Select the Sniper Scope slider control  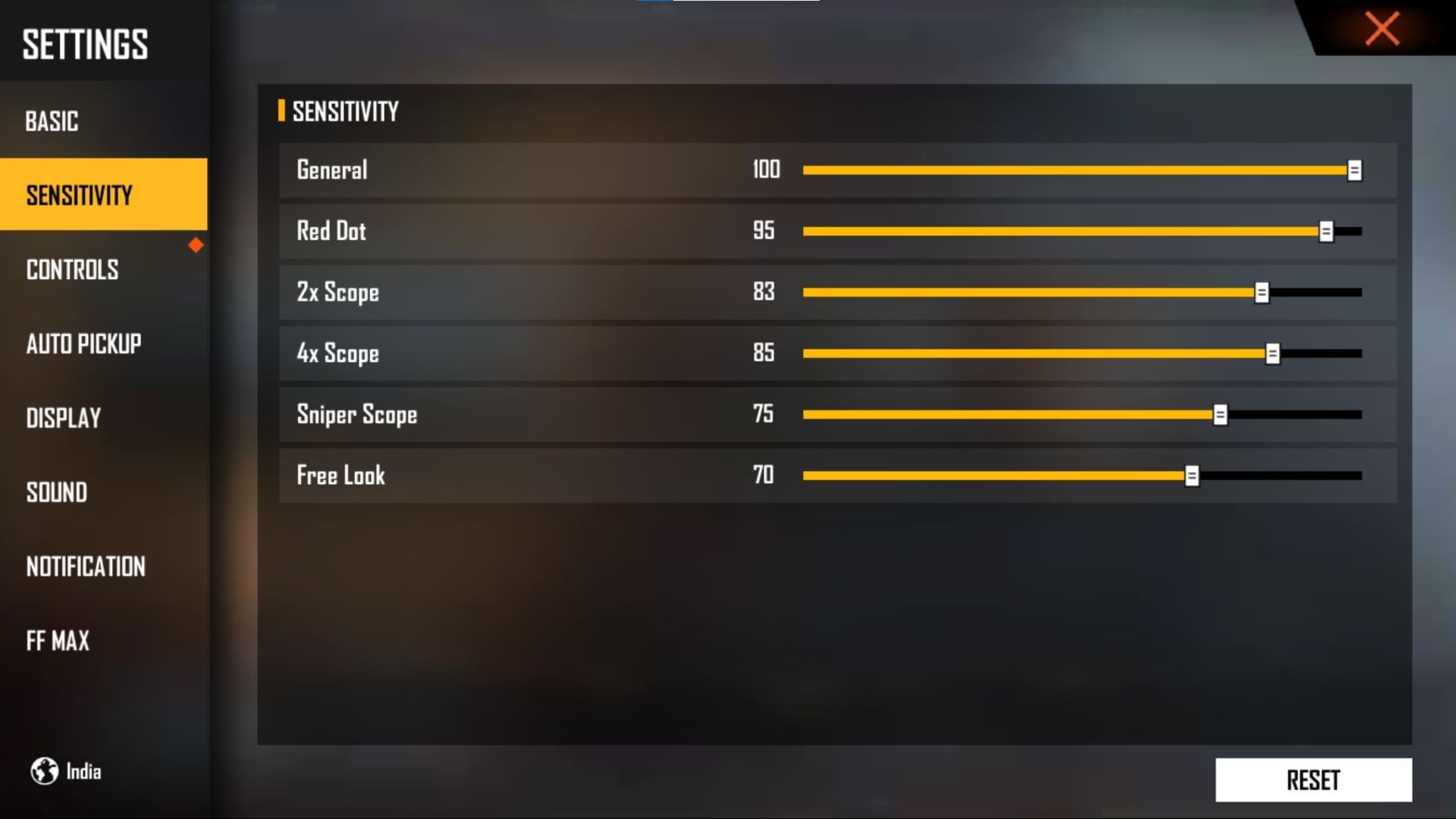tap(1220, 414)
